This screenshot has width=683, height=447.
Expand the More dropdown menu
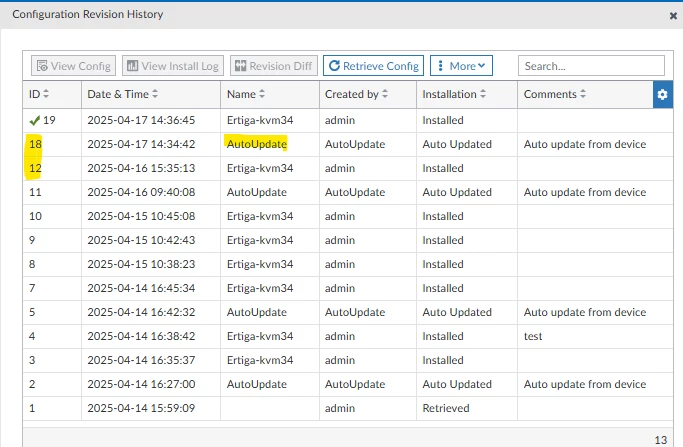click(x=461, y=66)
